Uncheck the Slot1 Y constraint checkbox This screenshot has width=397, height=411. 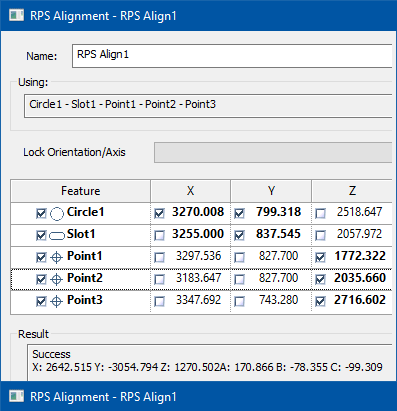(x=239, y=235)
